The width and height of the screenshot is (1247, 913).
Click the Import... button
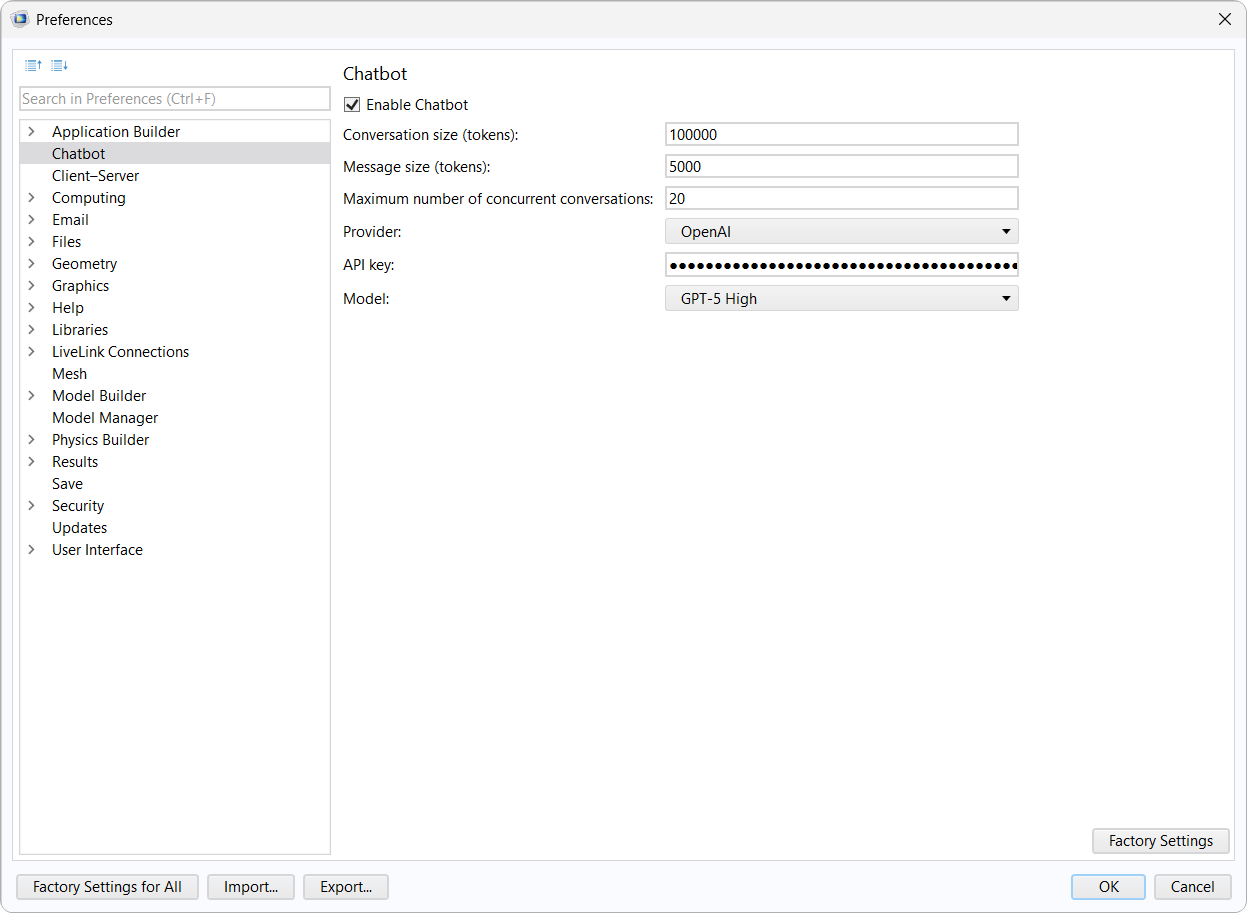tap(250, 887)
